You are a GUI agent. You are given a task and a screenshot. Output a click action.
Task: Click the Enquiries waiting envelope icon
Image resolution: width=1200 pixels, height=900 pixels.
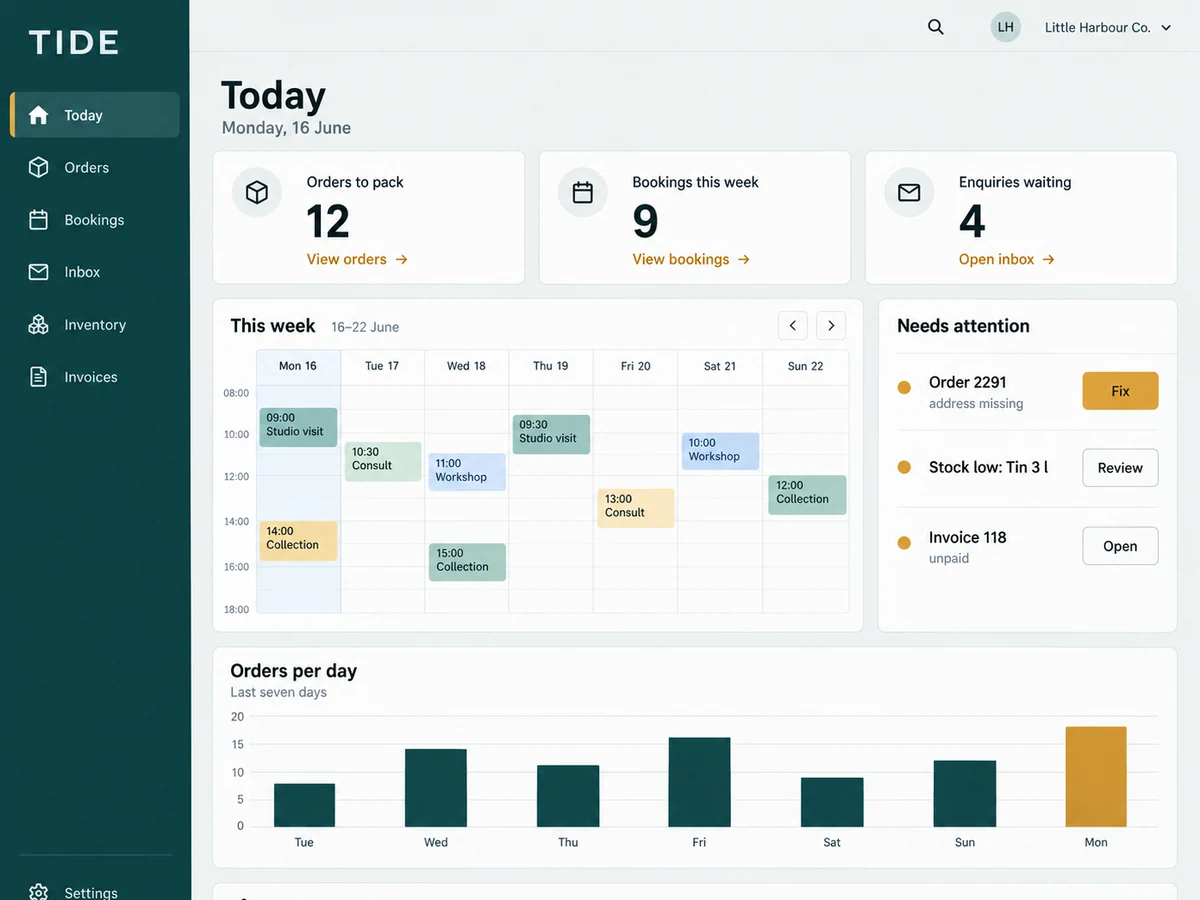pyautogui.click(x=909, y=192)
